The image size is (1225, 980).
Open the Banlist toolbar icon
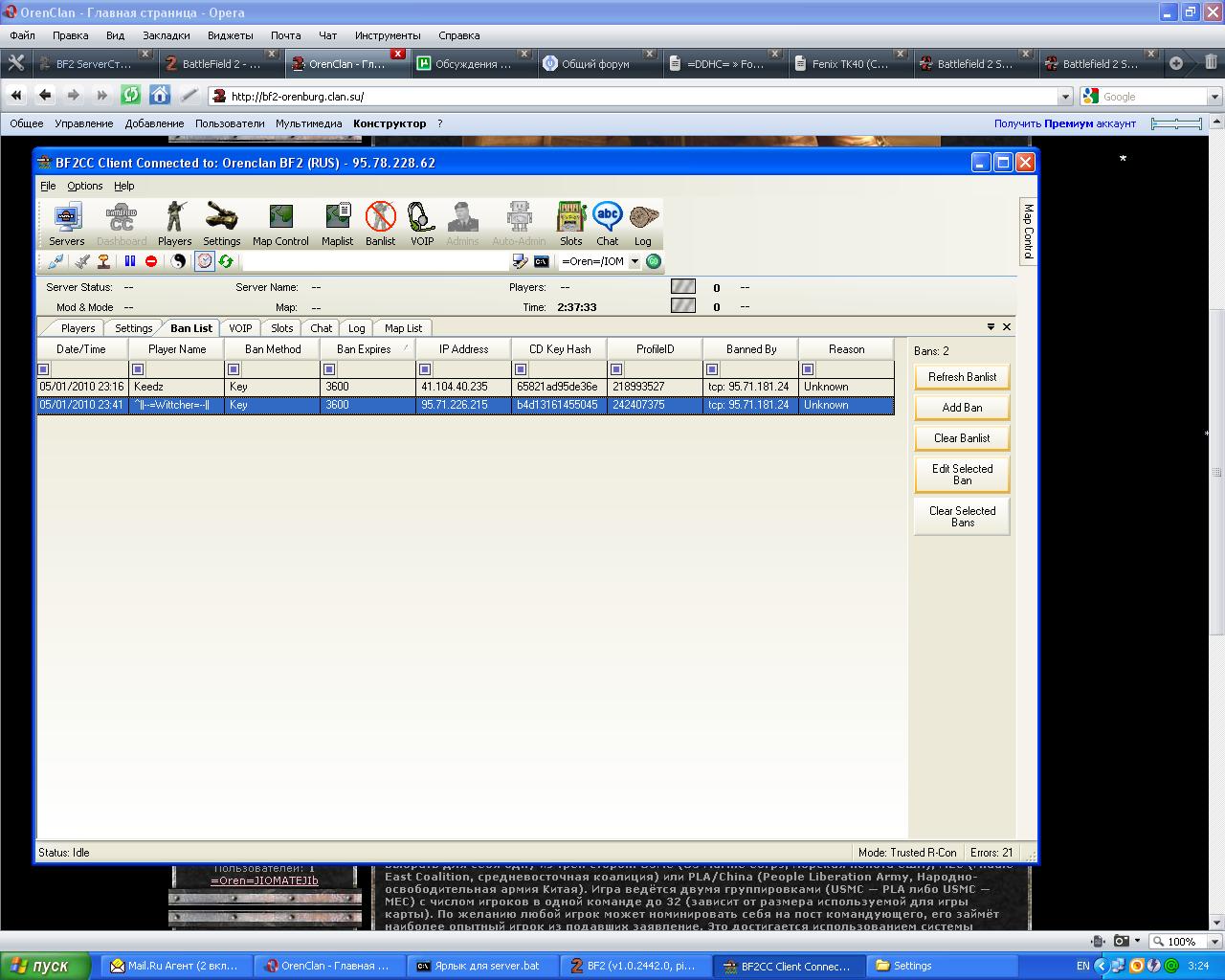point(380,225)
